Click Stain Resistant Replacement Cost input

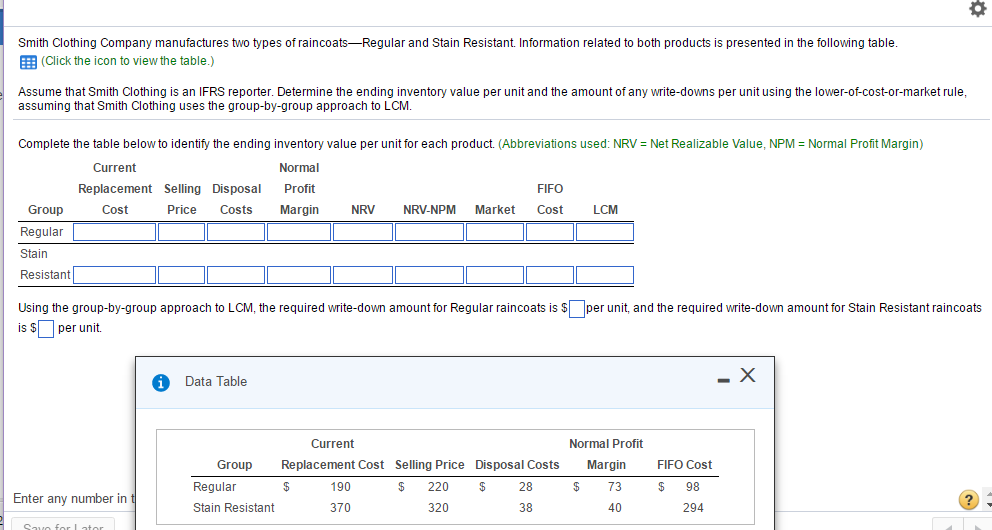tap(115, 274)
